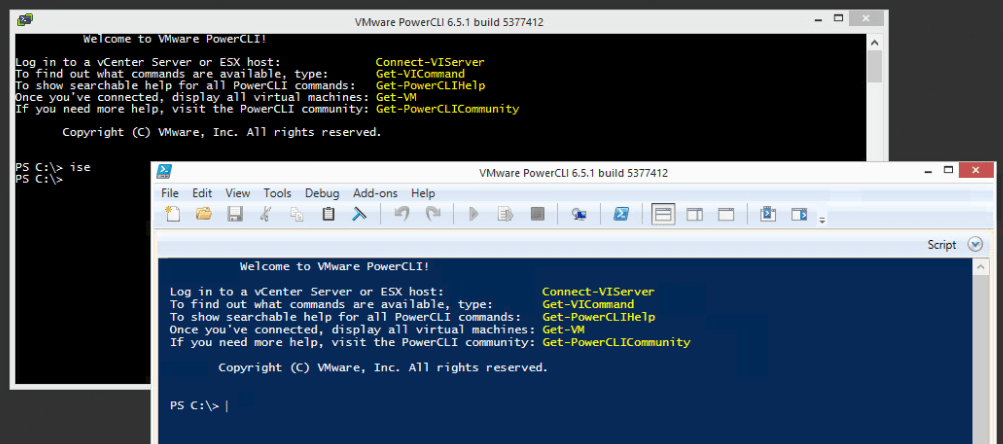The image size is (1003, 444).
Task: Click Connect-VIServer text in ISE console
Action: 598,292
